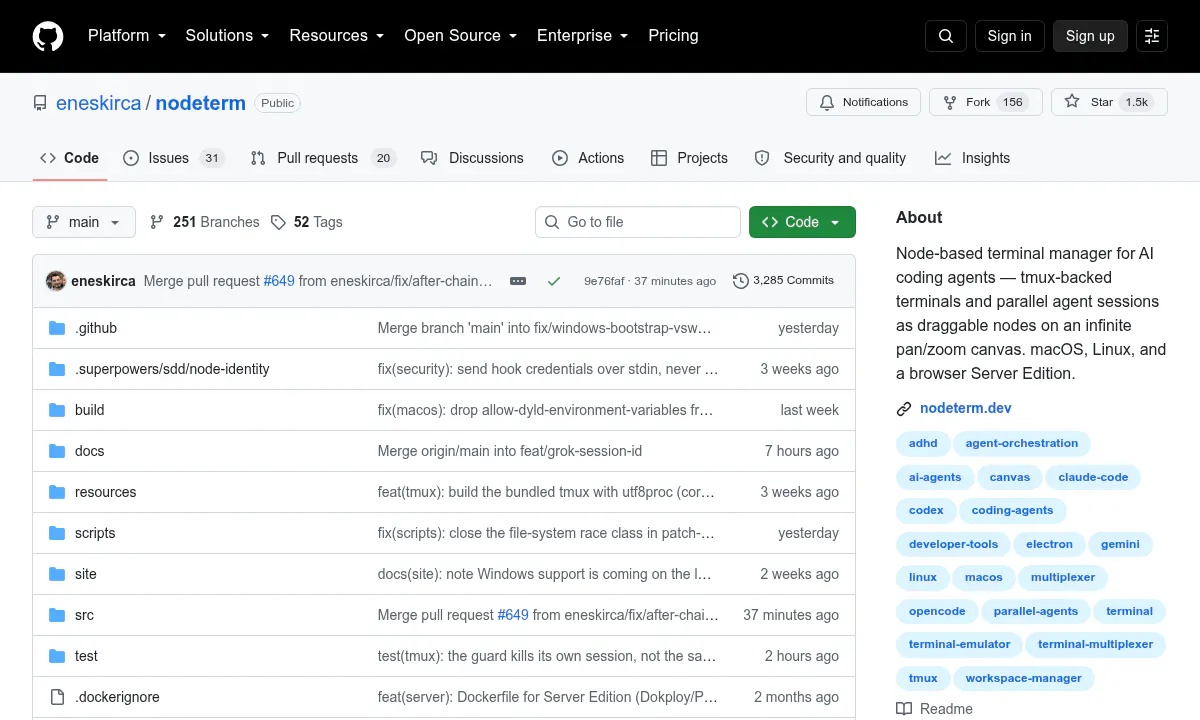Click the tmux topic tag
Image resolution: width=1200 pixels, height=720 pixels.
coord(923,678)
